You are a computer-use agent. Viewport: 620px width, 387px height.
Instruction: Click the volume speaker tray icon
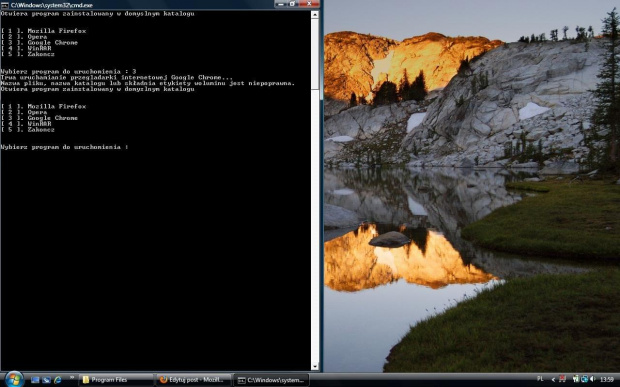(x=592, y=379)
